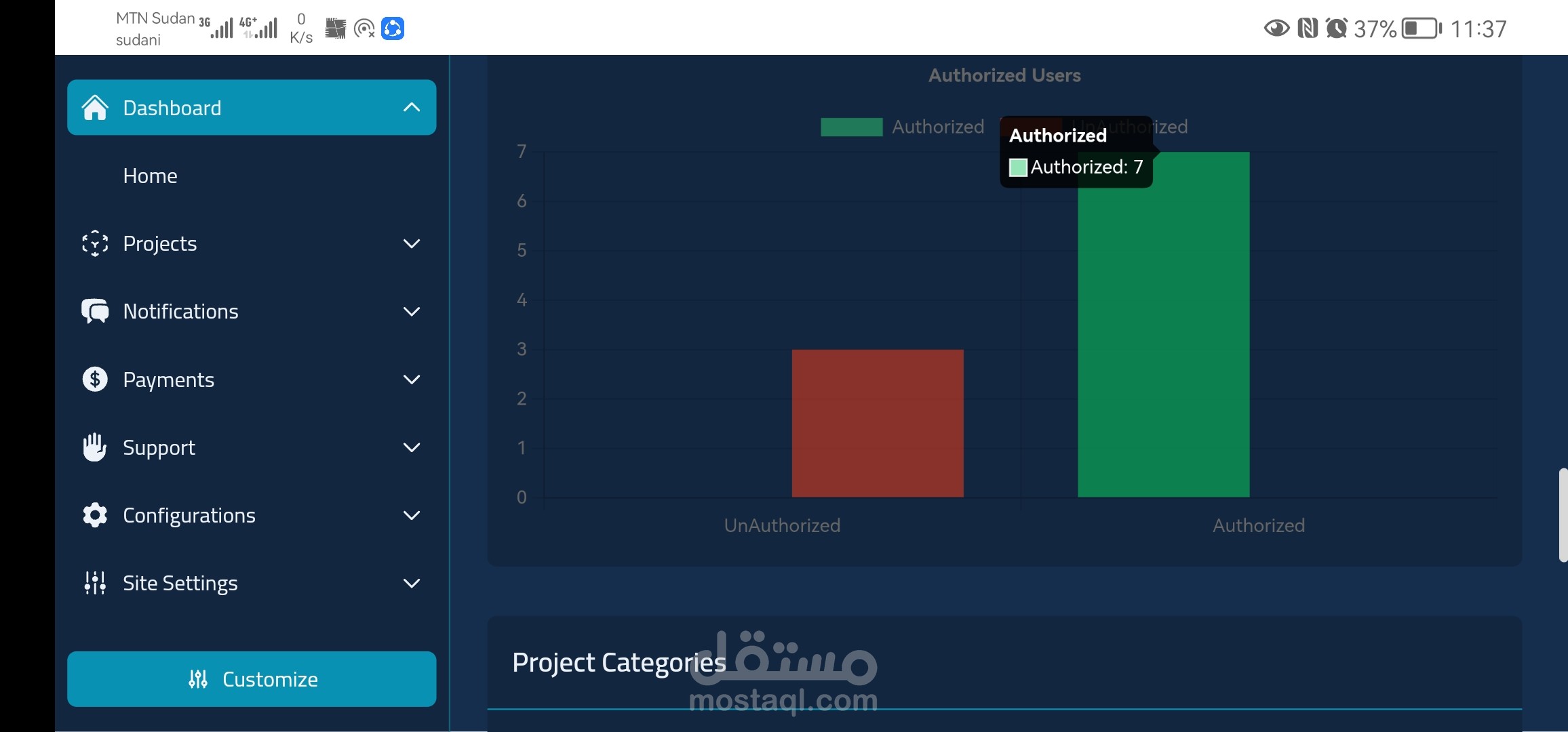Click the red UnAuthorized bar
This screenshot has width=1568, height=732.
(878, 424)
